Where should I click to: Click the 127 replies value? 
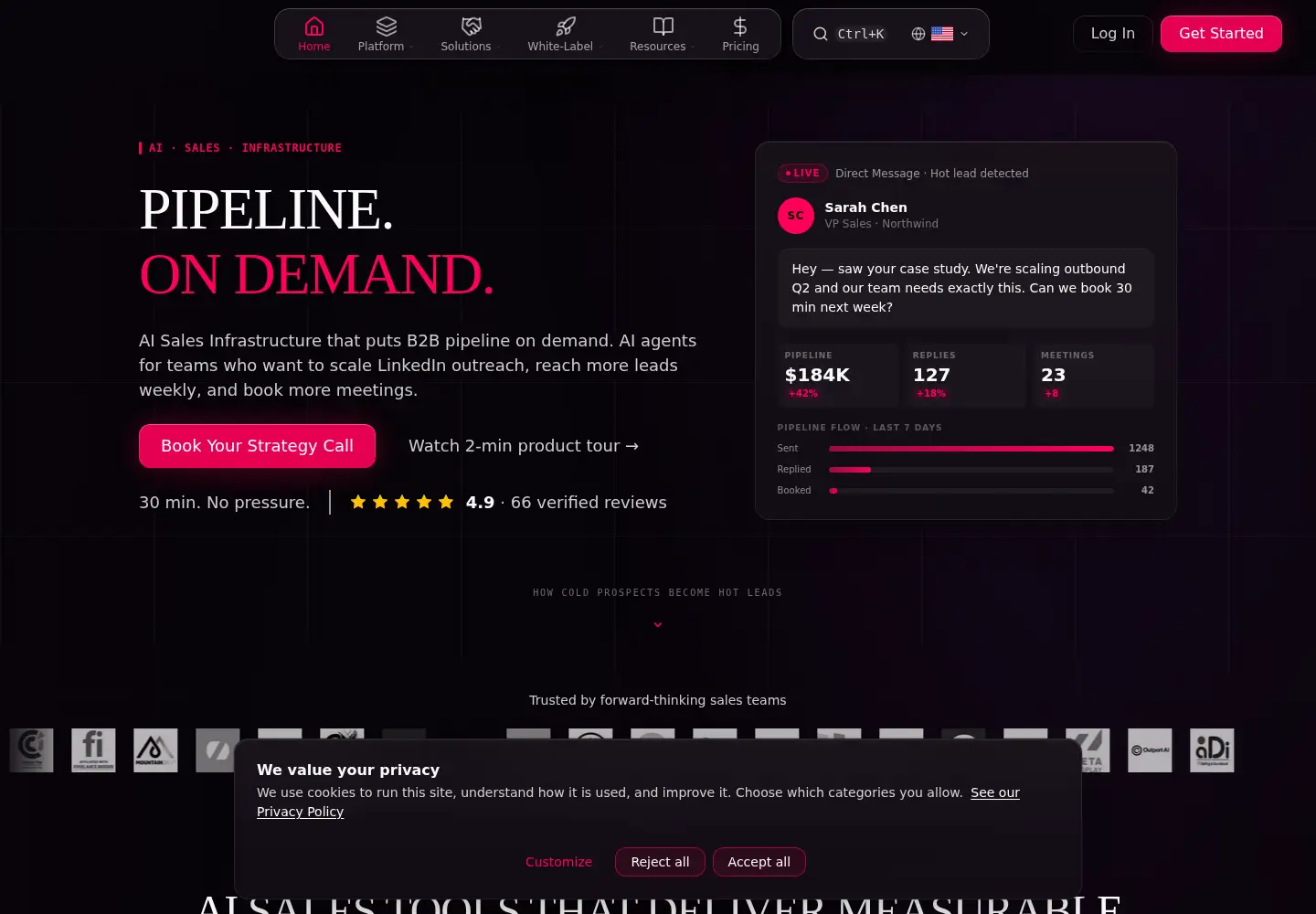[x=931, y=375]
